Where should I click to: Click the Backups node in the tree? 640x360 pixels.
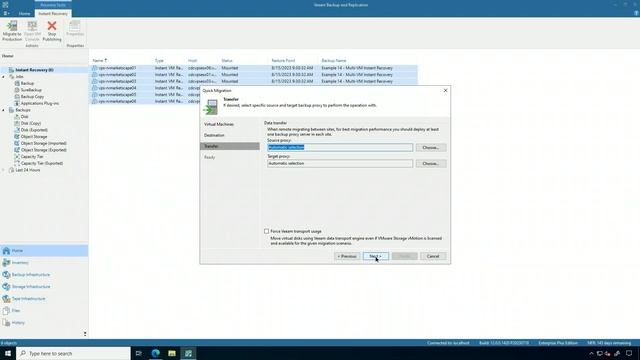coord(22,110)
